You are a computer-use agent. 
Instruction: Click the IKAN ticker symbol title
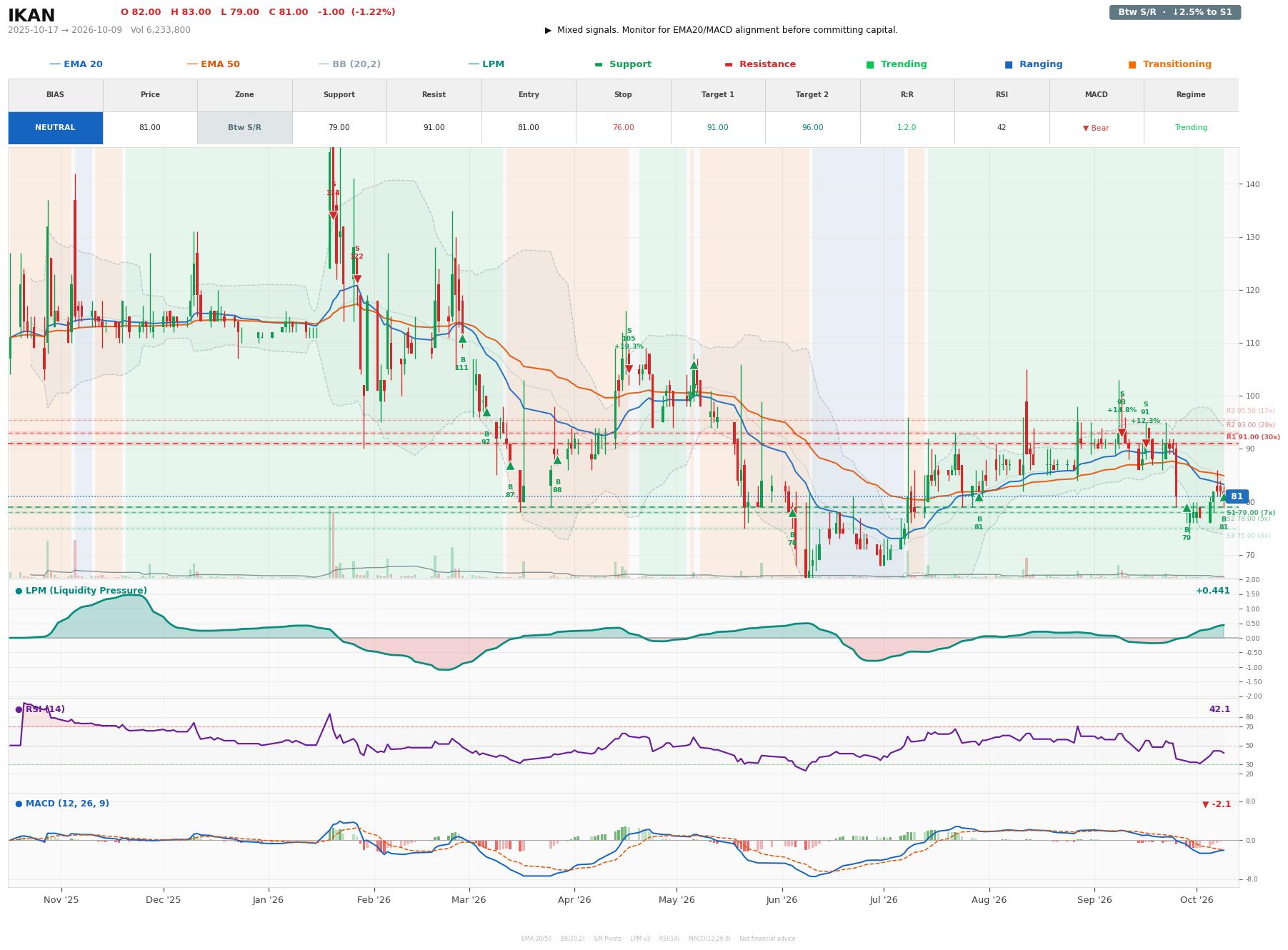point(31,15)
